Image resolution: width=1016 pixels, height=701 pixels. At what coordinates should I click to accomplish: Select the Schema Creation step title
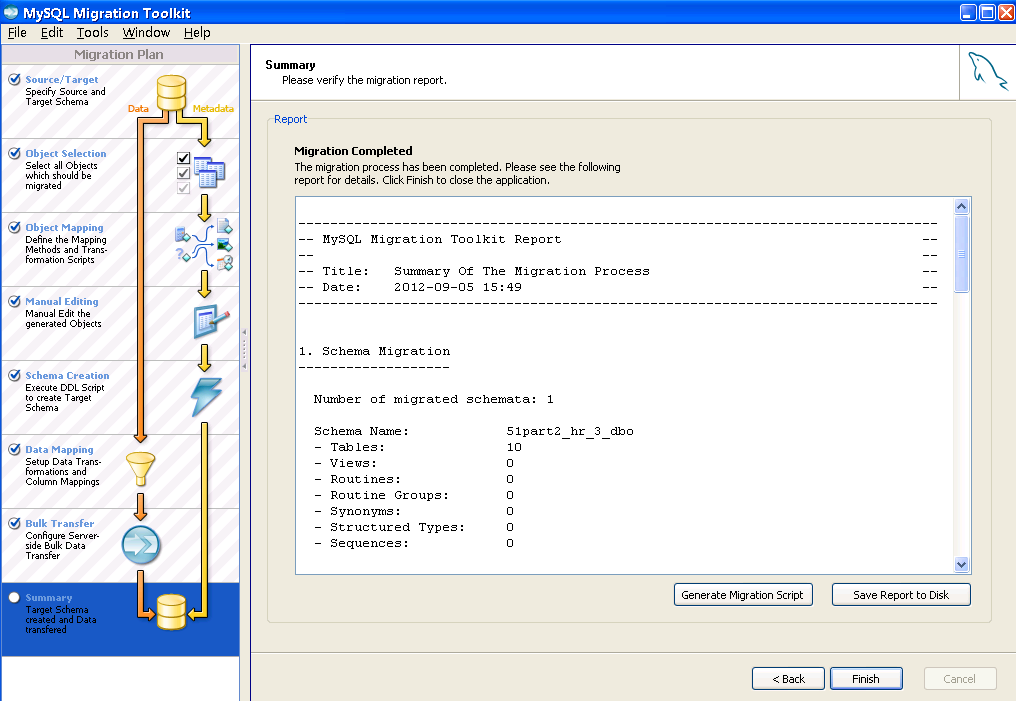tap(67, 375)
